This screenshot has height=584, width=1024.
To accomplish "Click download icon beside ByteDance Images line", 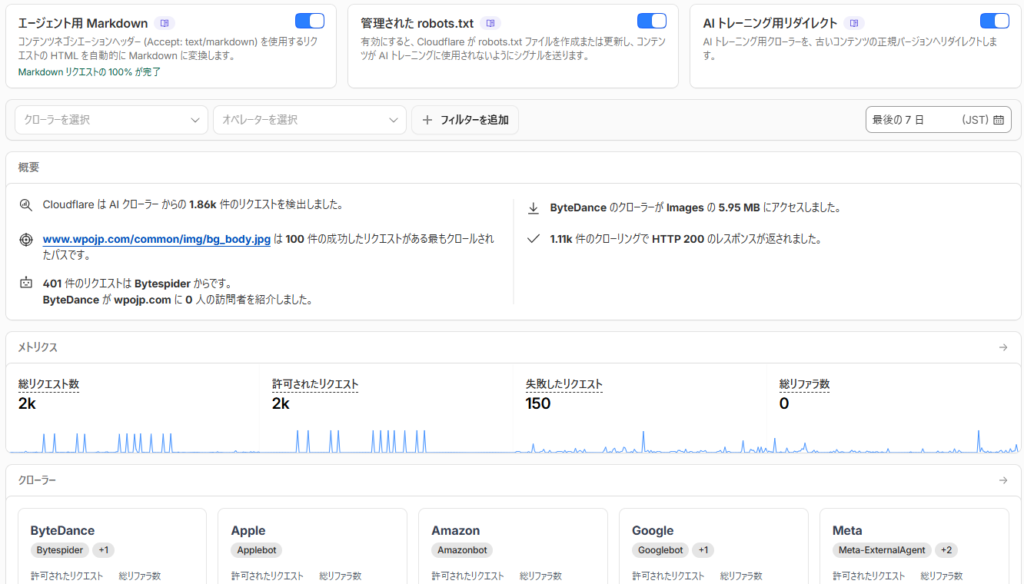I will point(533,208).
